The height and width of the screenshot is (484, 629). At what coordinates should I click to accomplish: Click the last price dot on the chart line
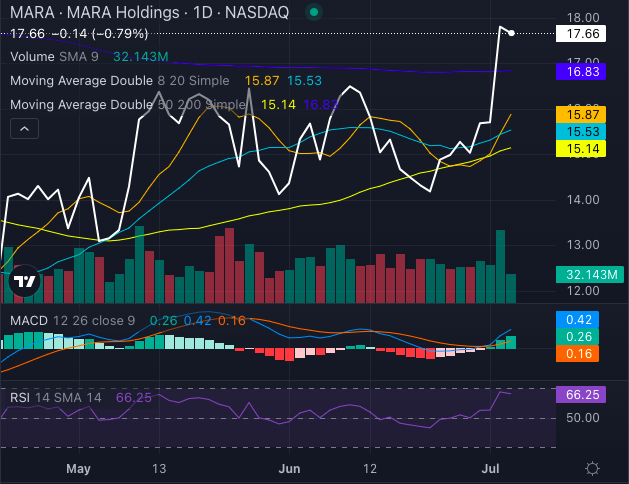[511, 33]
